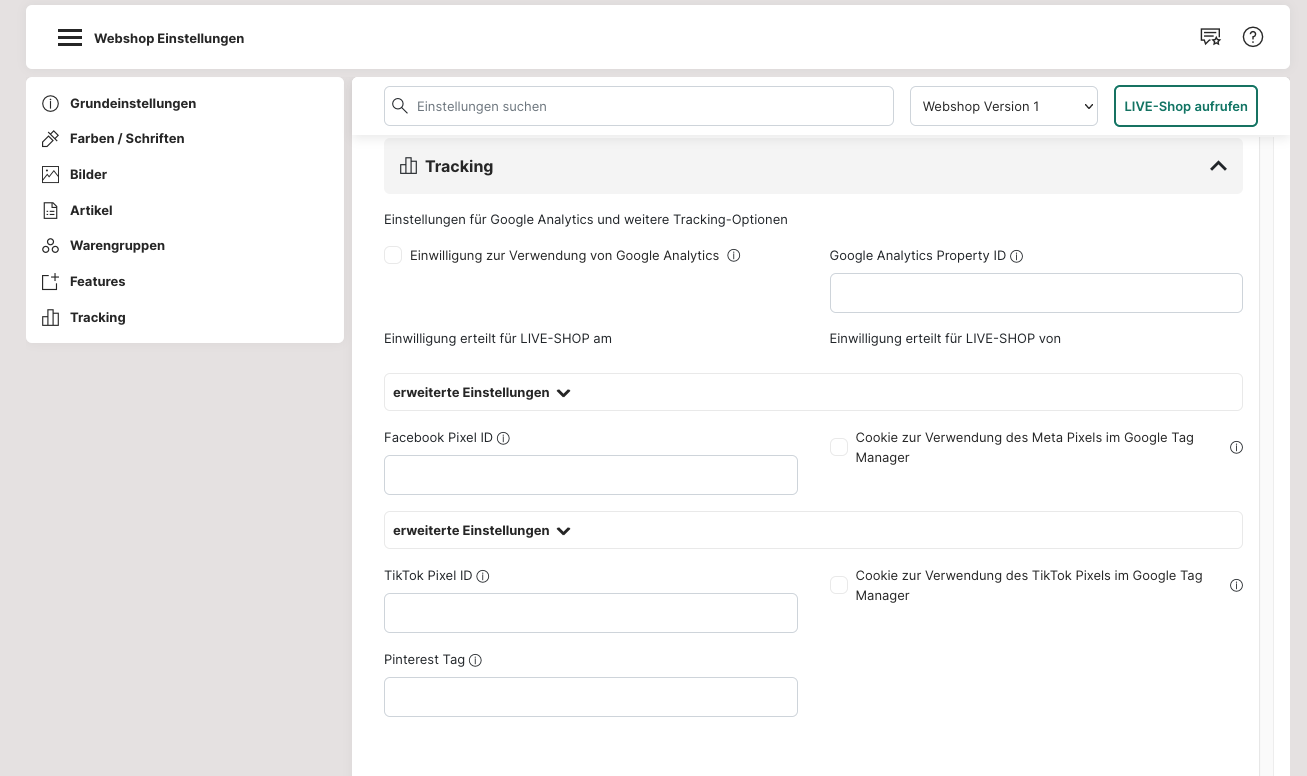Click 'Einwilligung erteilt für LIVE-SHOP am' text
This screenshot has height=776, width=1307.
click(498, 338)
